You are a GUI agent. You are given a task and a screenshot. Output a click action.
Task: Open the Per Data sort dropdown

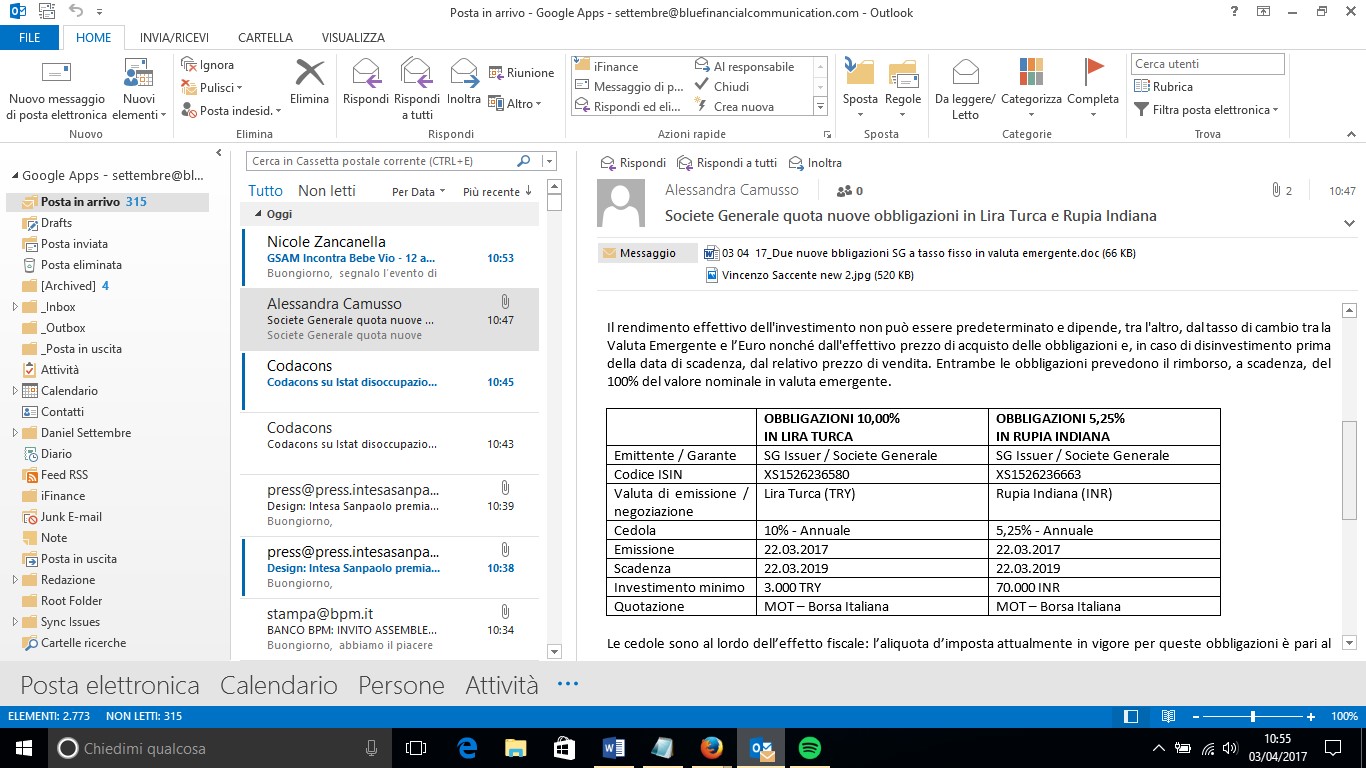click(x=418, y=192)
